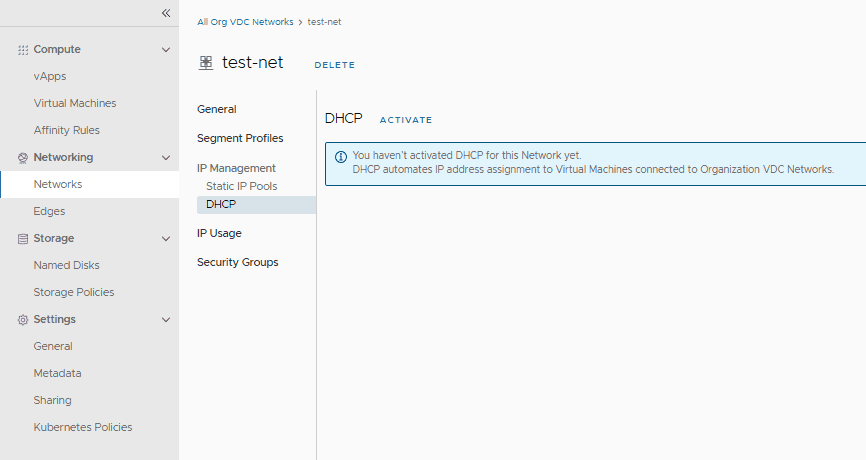Select Networks in the sidebar
The width and height of the screenshot is (866, 460).
(89, 184)
